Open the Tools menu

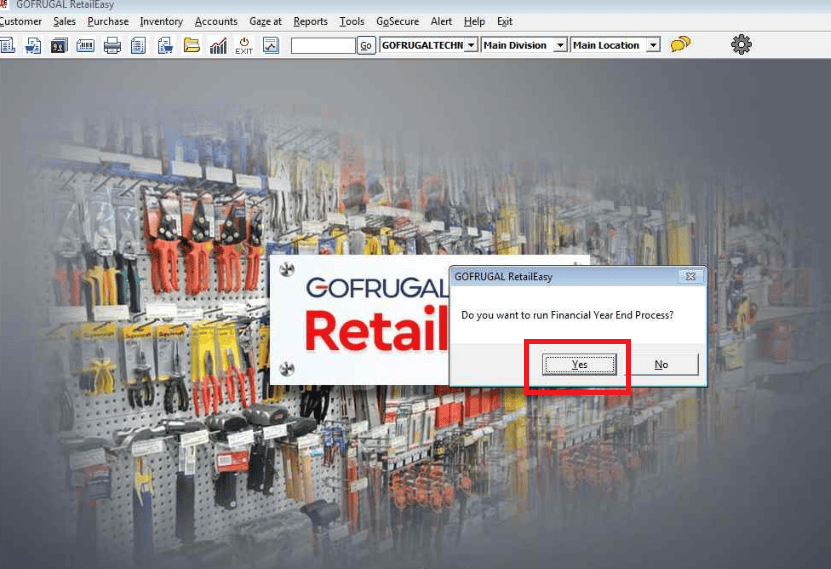352,21
